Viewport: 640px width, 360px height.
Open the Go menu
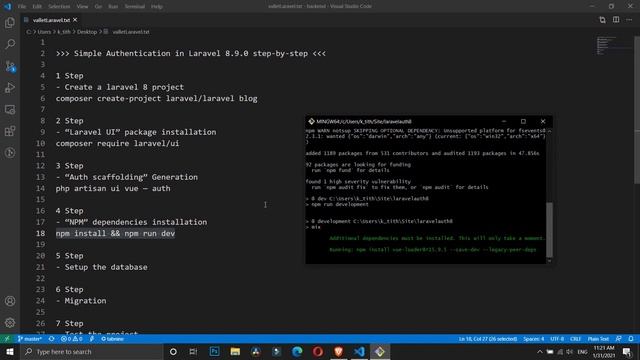tap(98, 7)
